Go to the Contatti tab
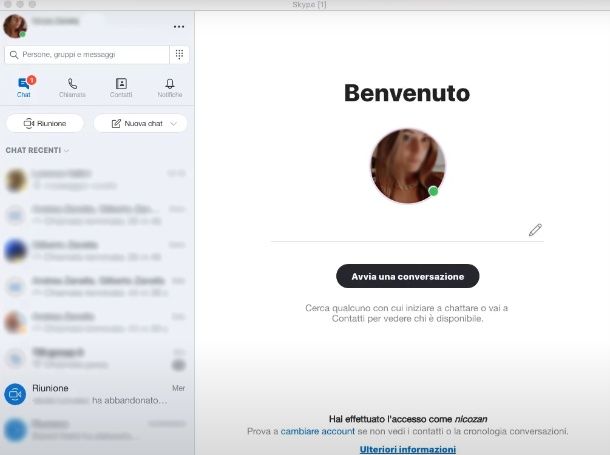 click(x=121, y=88)
